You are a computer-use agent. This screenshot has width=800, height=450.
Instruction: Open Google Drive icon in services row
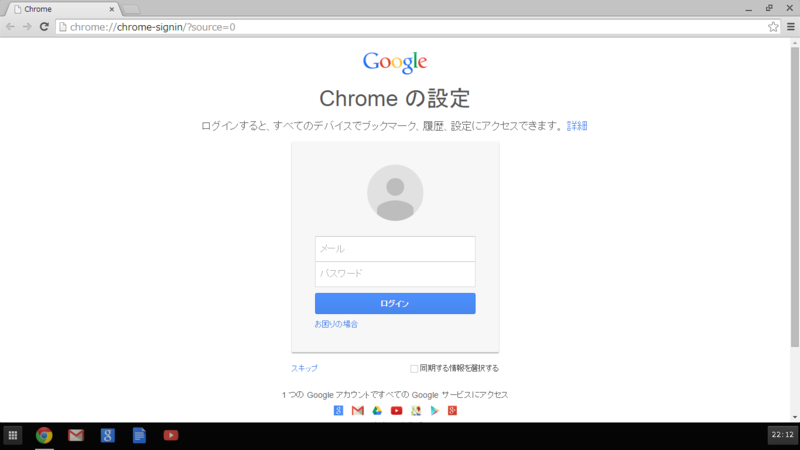[377, 411]
